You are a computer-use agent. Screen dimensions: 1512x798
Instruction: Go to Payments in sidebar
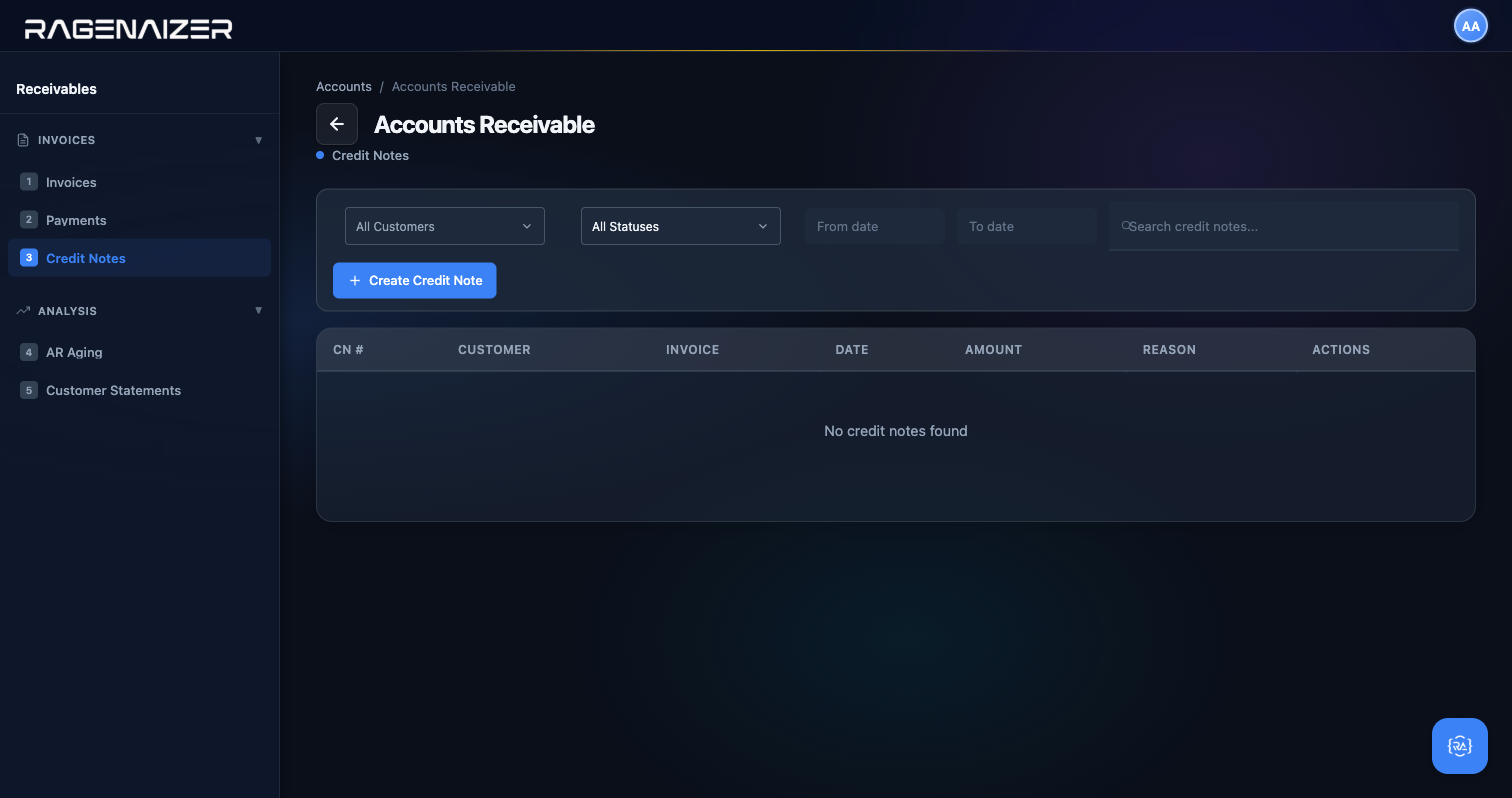pos(139,220)
